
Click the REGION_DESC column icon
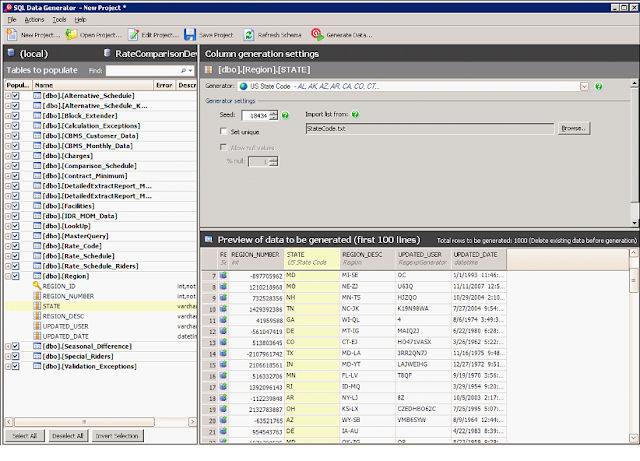(37, 316)
